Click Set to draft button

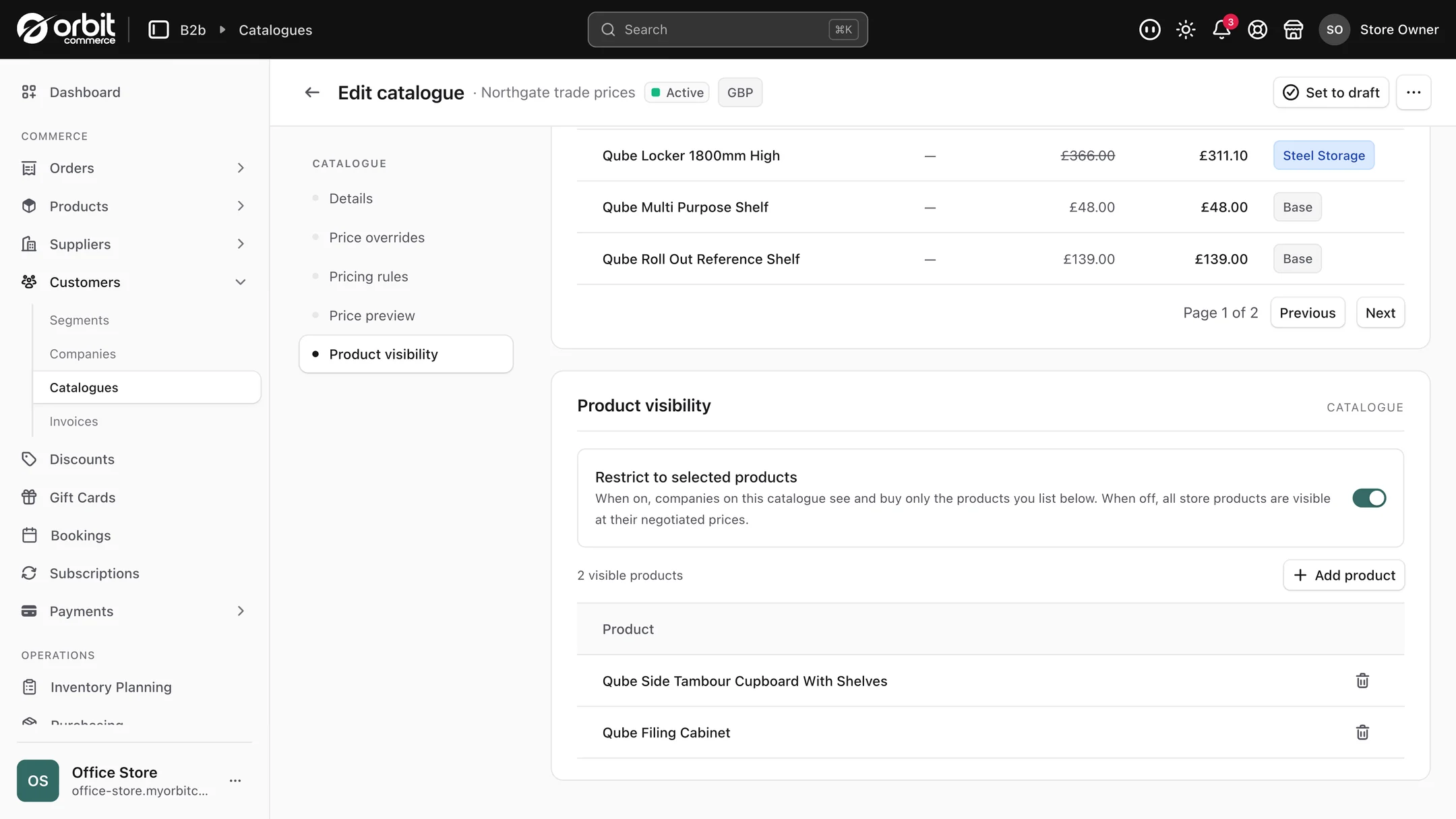[1331, 92]
